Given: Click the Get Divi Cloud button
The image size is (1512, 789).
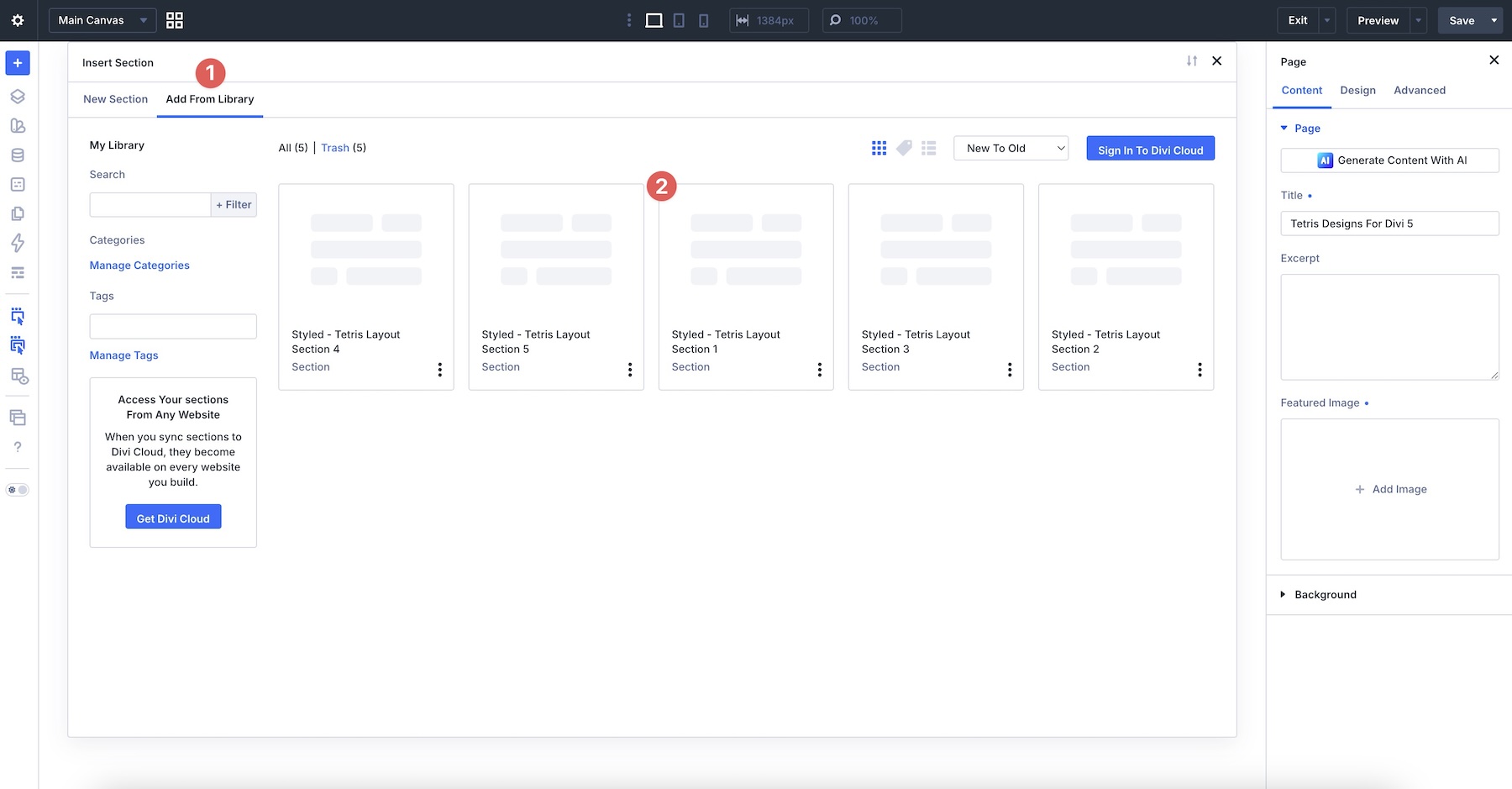Looking at the screenshot, I should tap(173, 517).
